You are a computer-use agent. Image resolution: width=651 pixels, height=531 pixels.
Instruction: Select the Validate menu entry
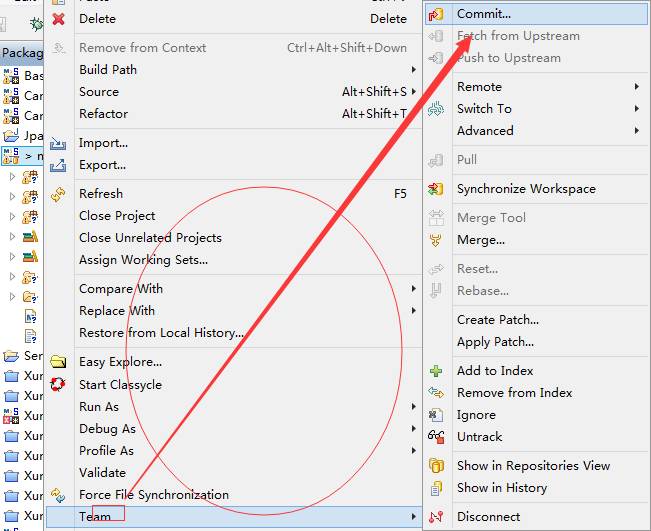pos(233,473)
